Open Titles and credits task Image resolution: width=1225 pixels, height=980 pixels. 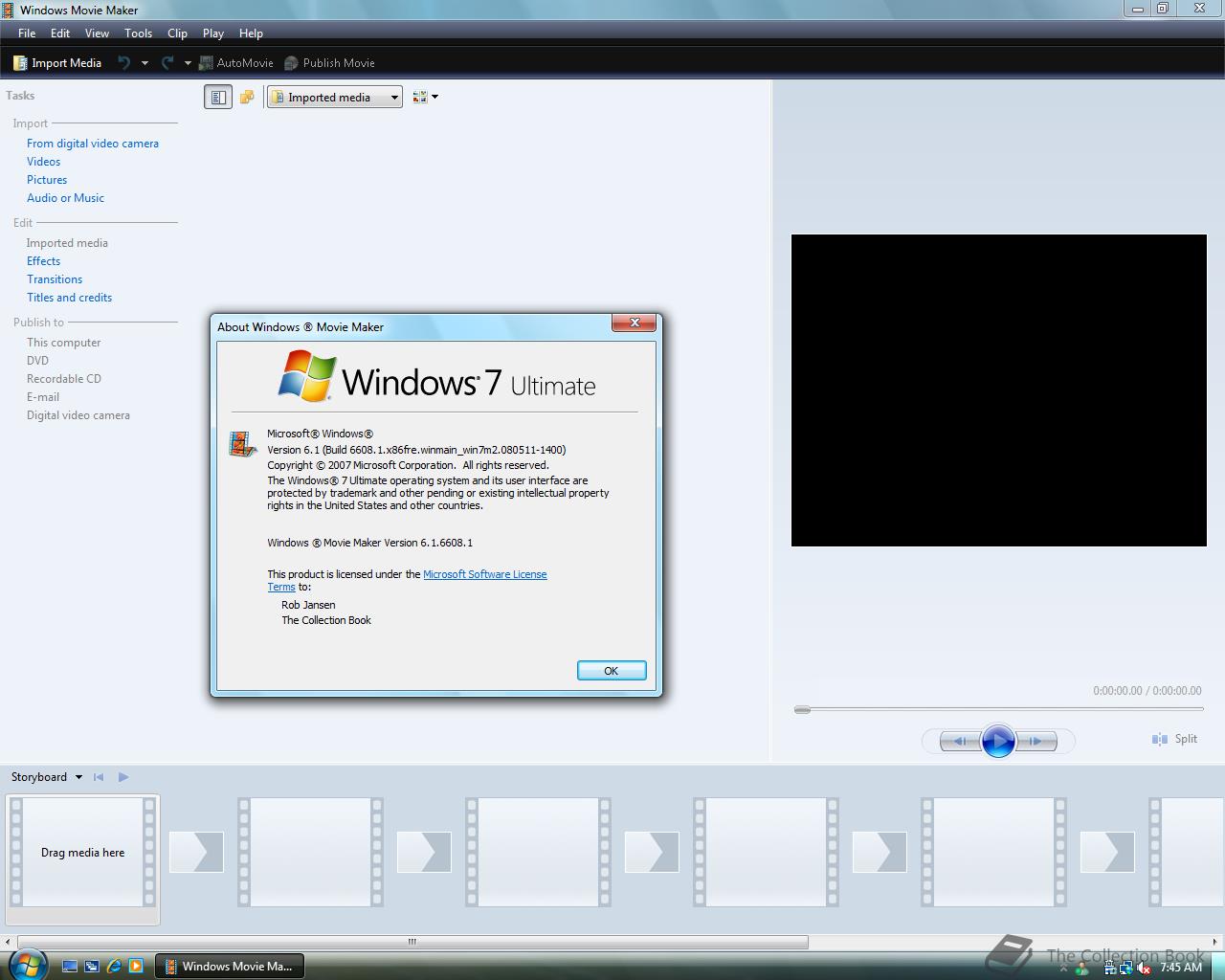point(69,298)
